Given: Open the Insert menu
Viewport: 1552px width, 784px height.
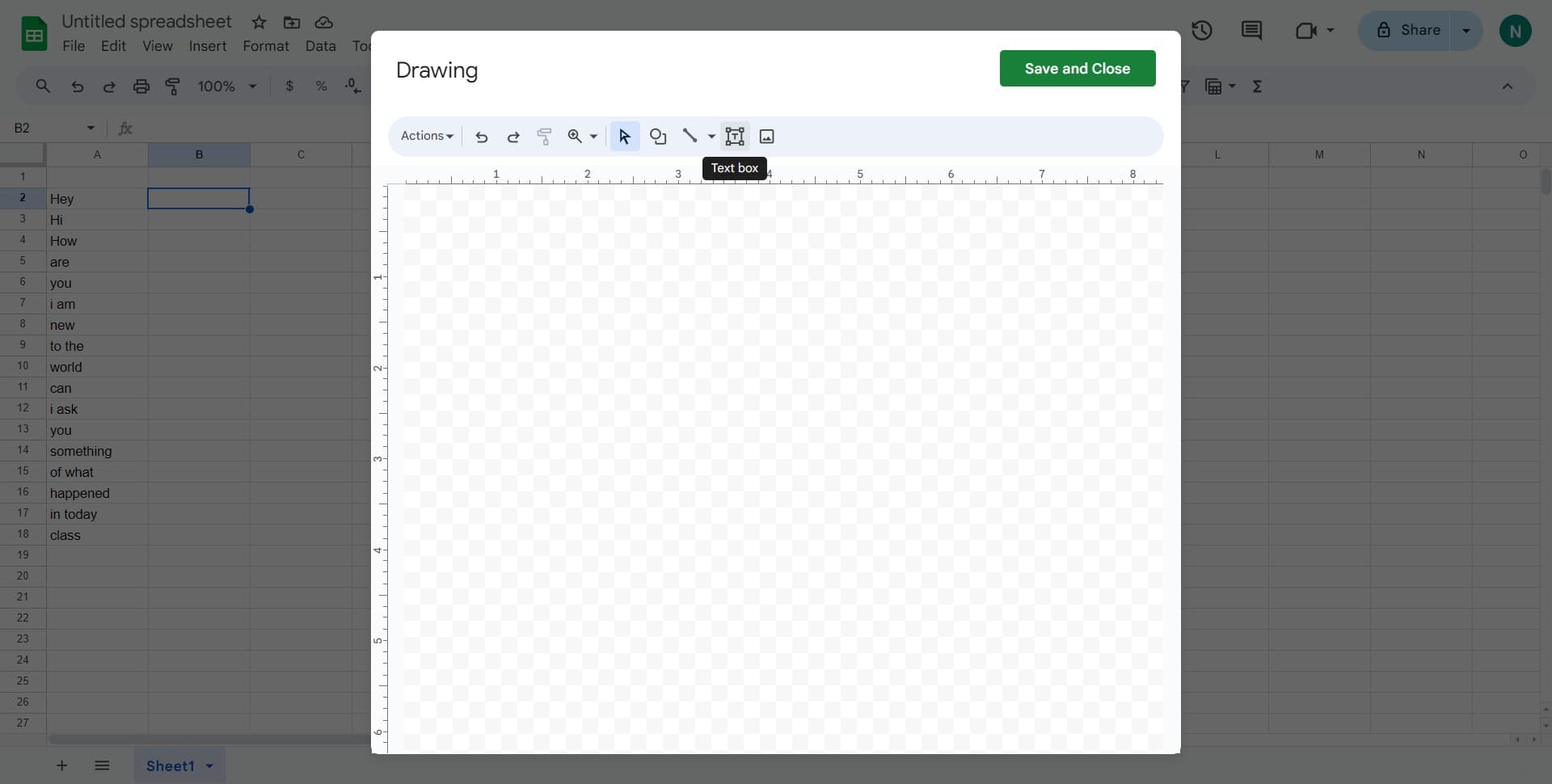Looking at the screenshot, I should click(207, 46).
